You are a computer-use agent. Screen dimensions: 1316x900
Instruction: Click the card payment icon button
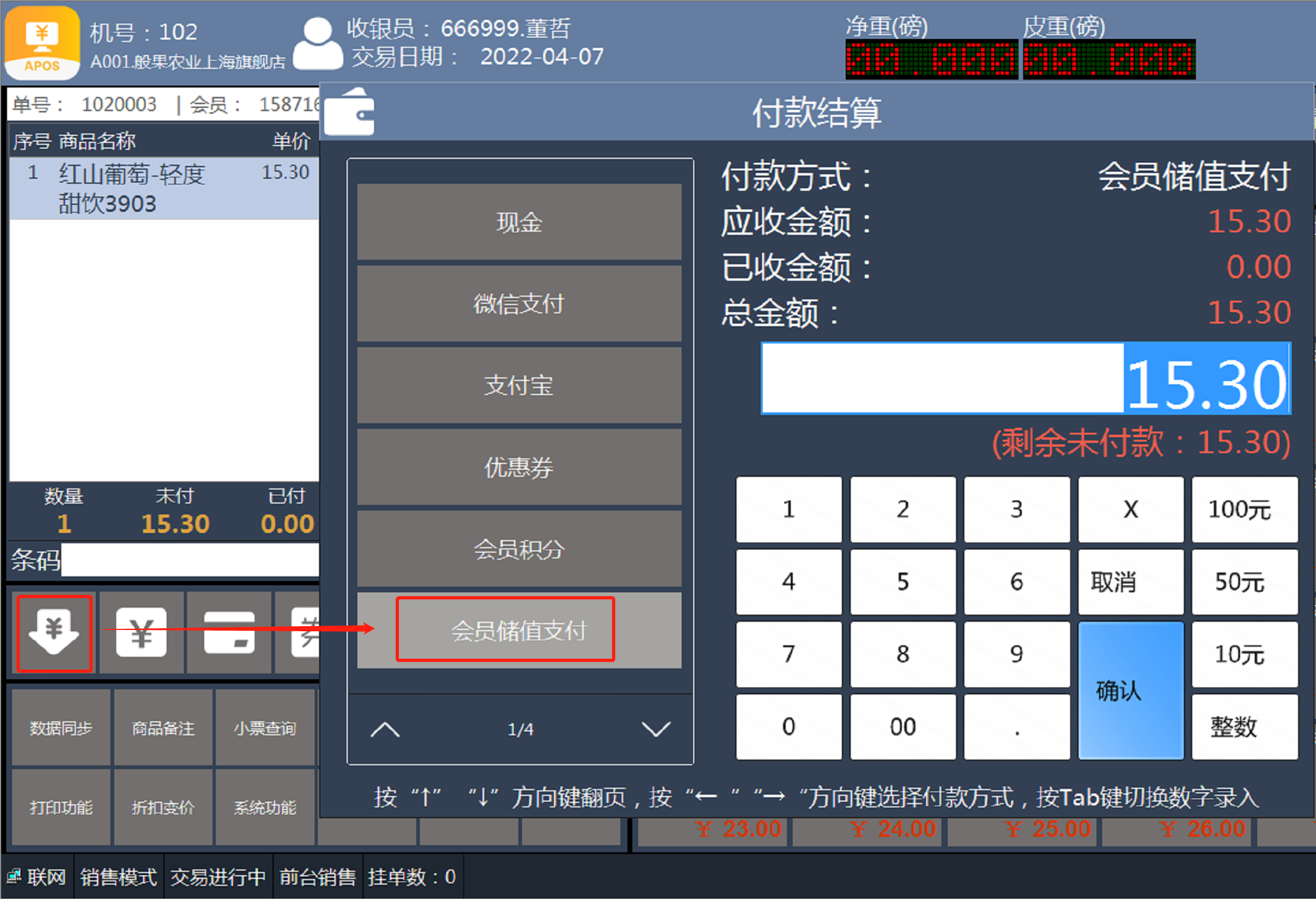click(229, 633)
